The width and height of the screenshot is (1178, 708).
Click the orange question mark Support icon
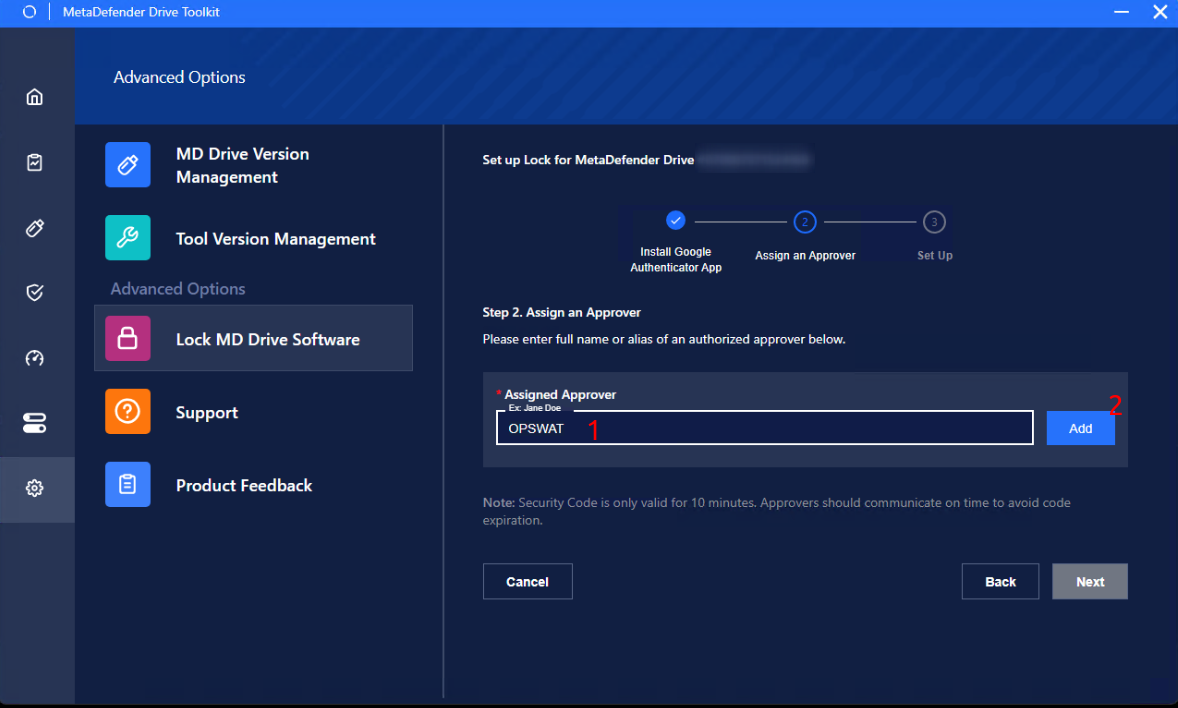tap(128, 411)
